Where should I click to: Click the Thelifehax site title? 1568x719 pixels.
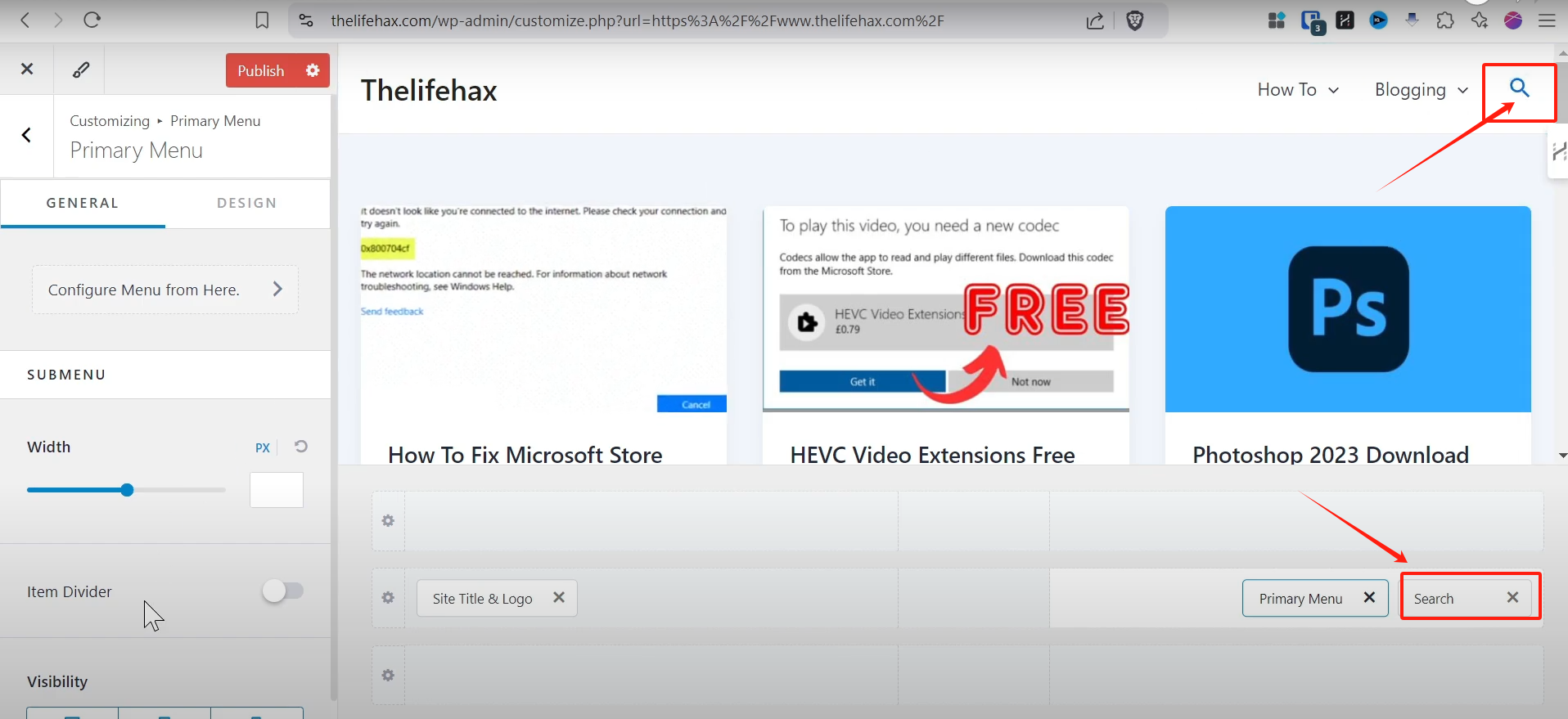429,90
